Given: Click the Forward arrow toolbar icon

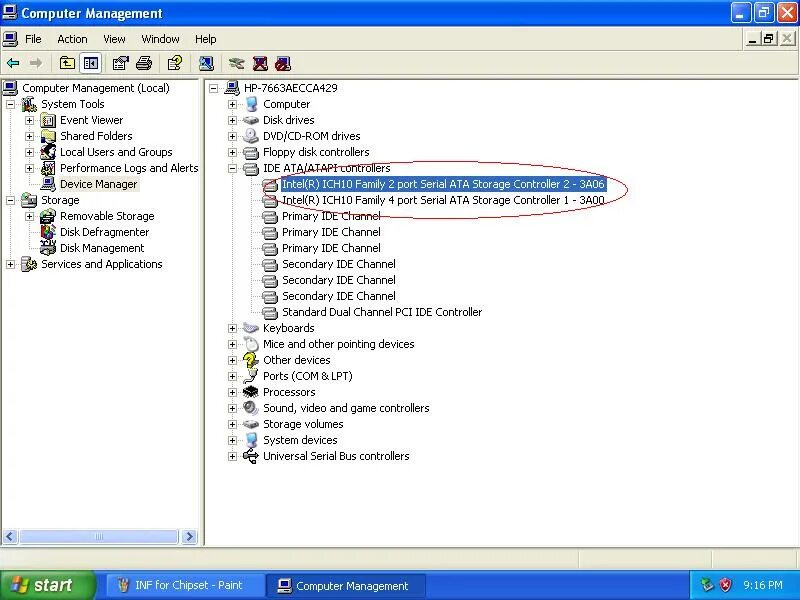Looking at the screenshot, I should 36,63.
